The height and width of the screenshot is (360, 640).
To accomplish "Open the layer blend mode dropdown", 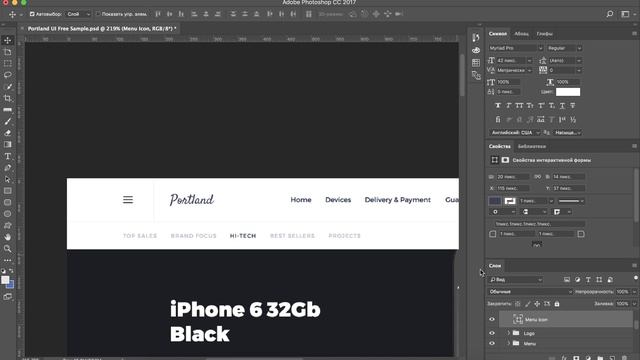I will tap(530, 291).
